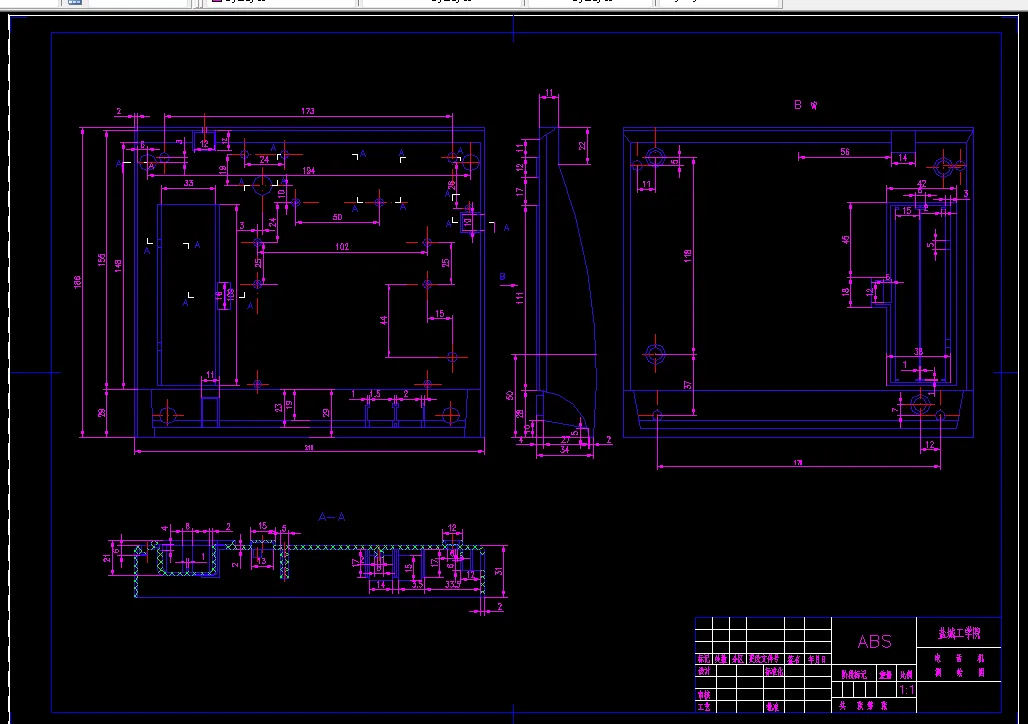Select the 阶段标记 cell in title block
Viewport: 1028px width, 724px height.
tap(854, 674)
